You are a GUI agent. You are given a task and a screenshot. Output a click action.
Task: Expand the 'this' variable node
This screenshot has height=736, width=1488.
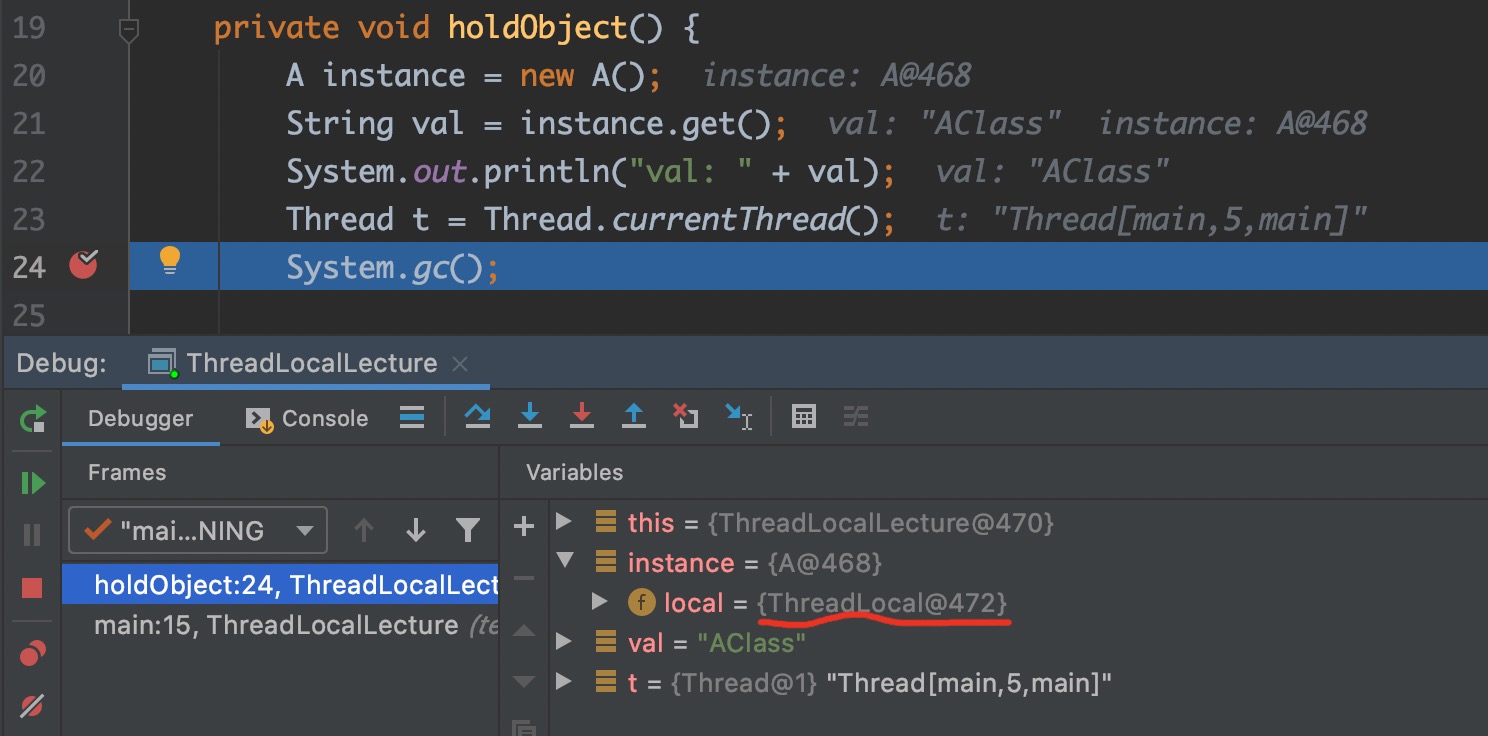coord(564,522)
